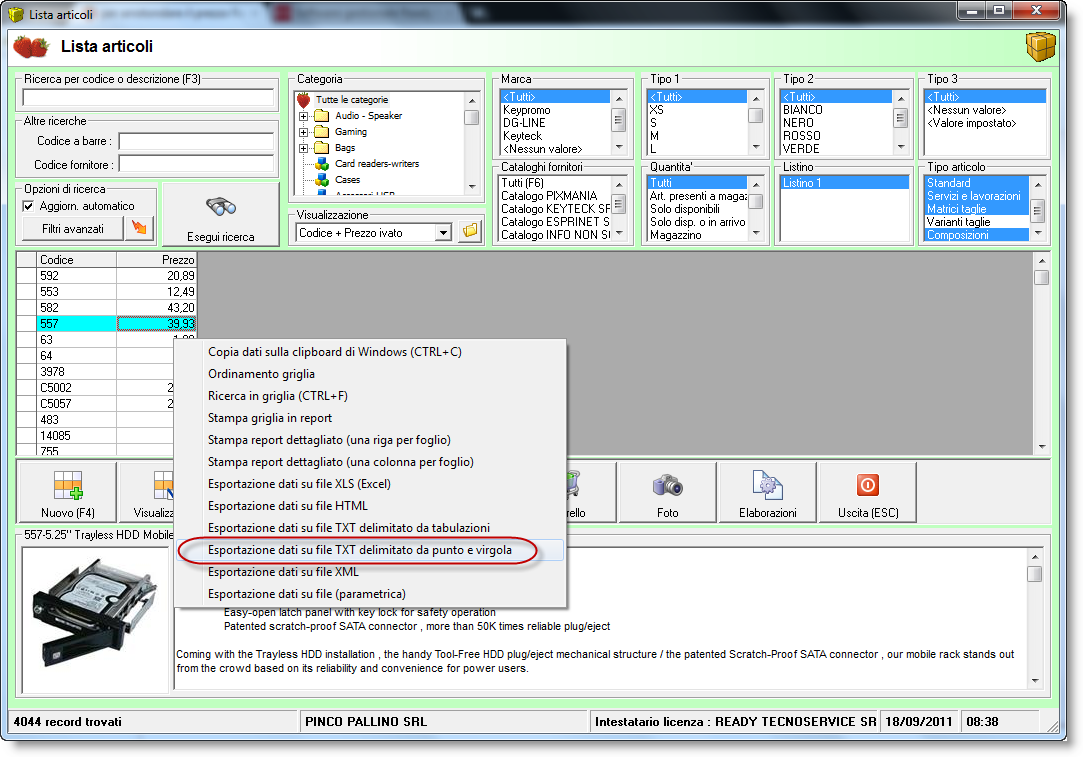
Task: Select grid row with code 592
Action: (x=107, y=276)
